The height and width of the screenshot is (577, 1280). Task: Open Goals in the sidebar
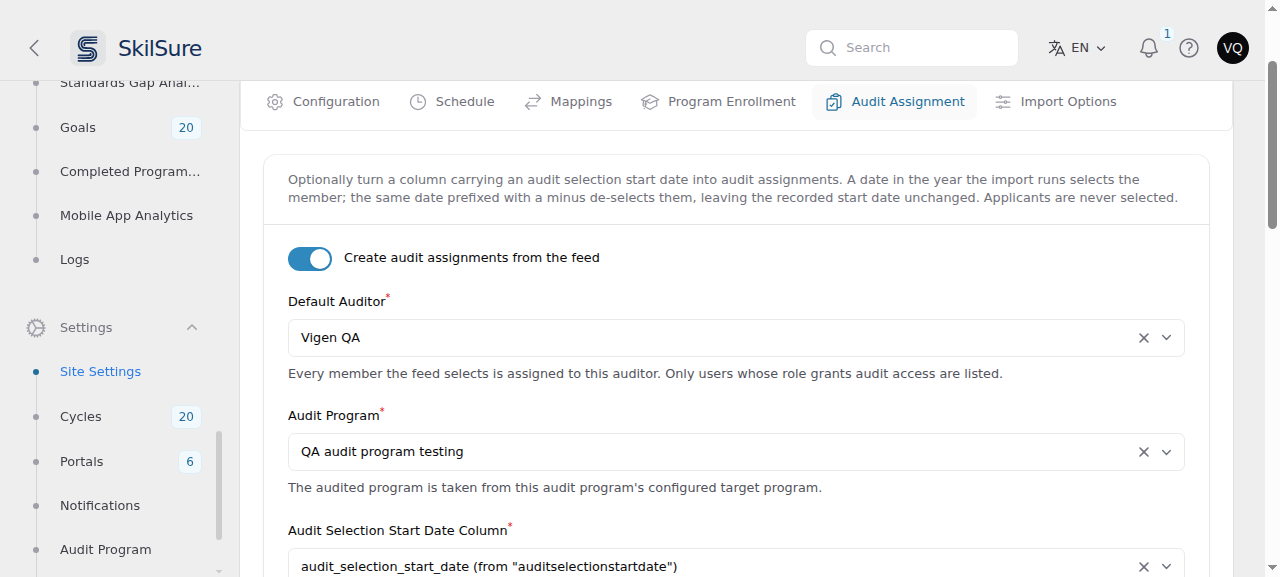click(x=78, y=128)
